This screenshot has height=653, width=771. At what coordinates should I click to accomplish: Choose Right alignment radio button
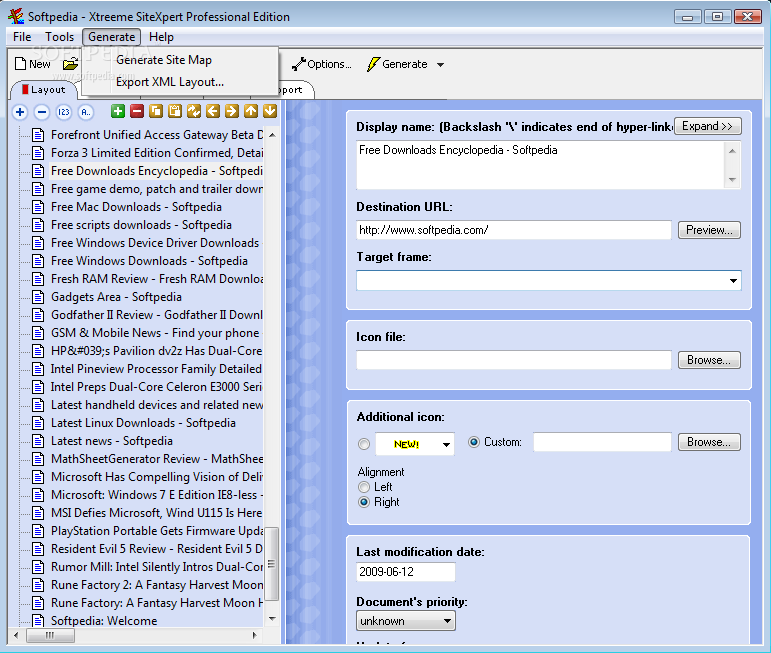[x=364, y=502]
